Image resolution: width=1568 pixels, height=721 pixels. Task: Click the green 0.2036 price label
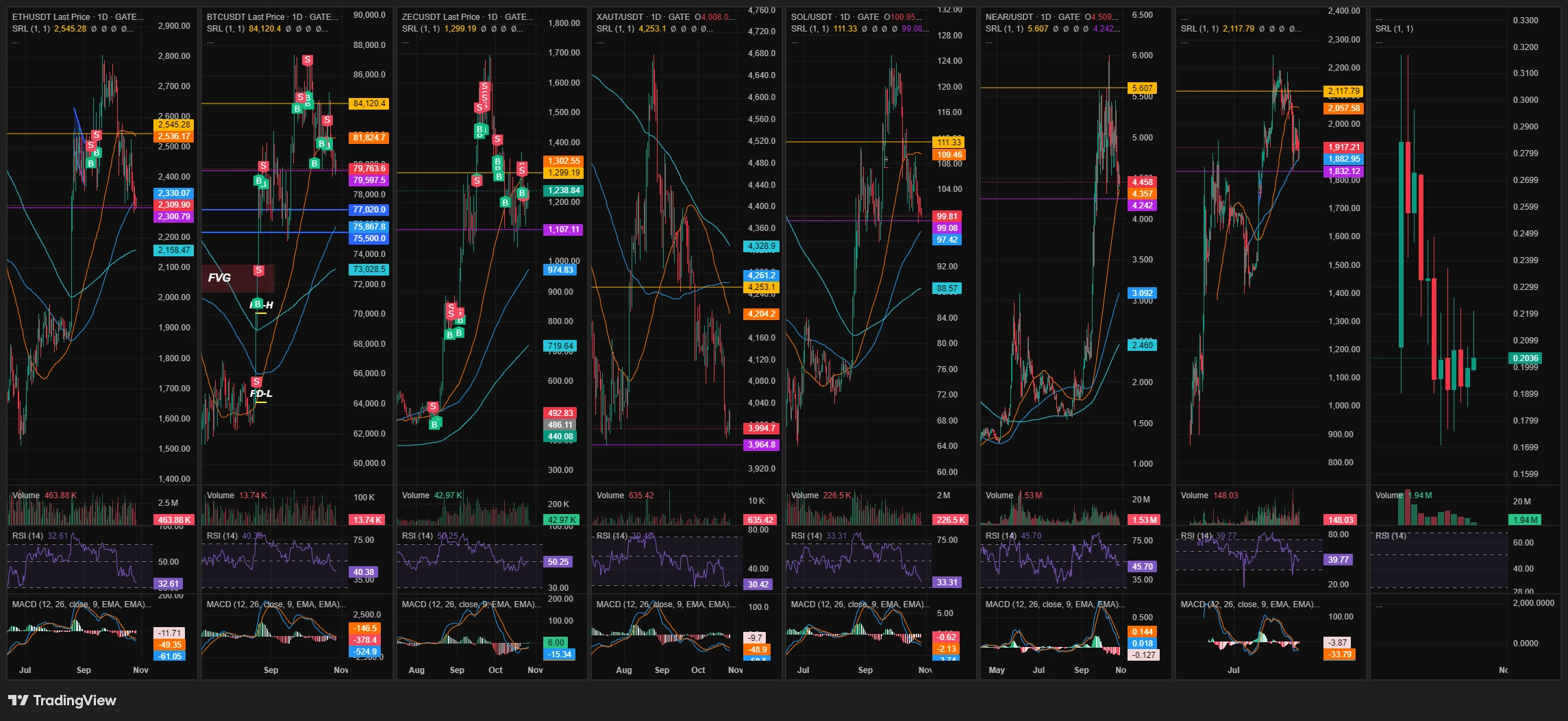pyautogui.click(x=1526, y=358)
